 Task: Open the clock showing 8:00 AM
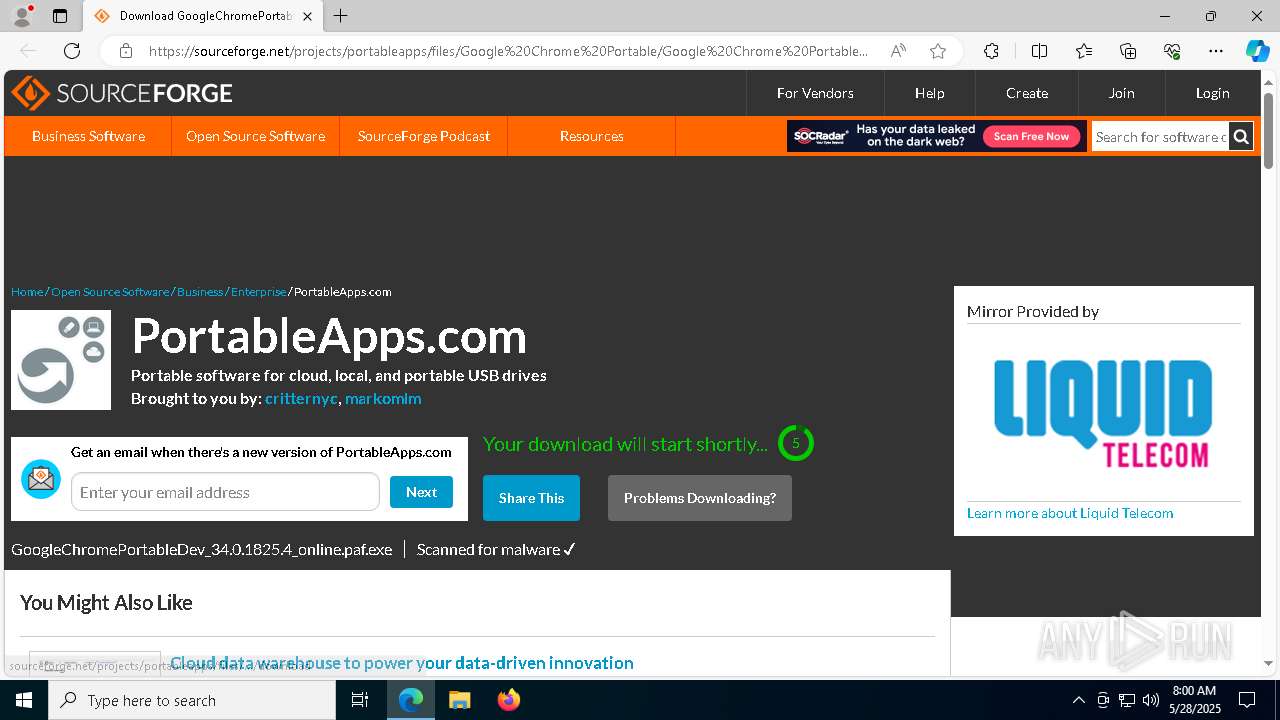tap(1194, 700)
